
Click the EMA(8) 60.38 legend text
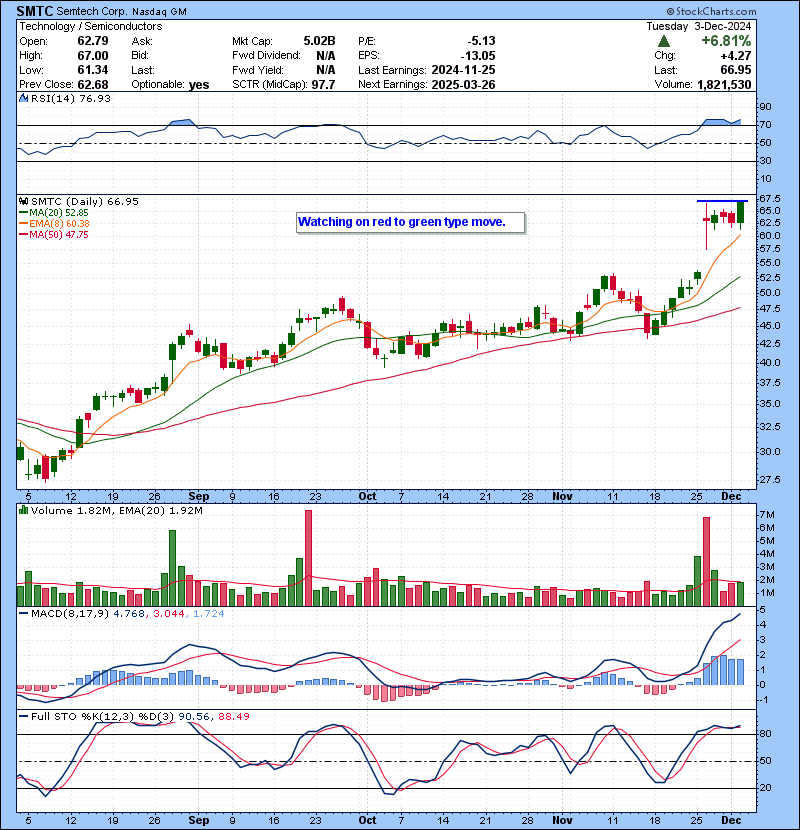[59, 223]
